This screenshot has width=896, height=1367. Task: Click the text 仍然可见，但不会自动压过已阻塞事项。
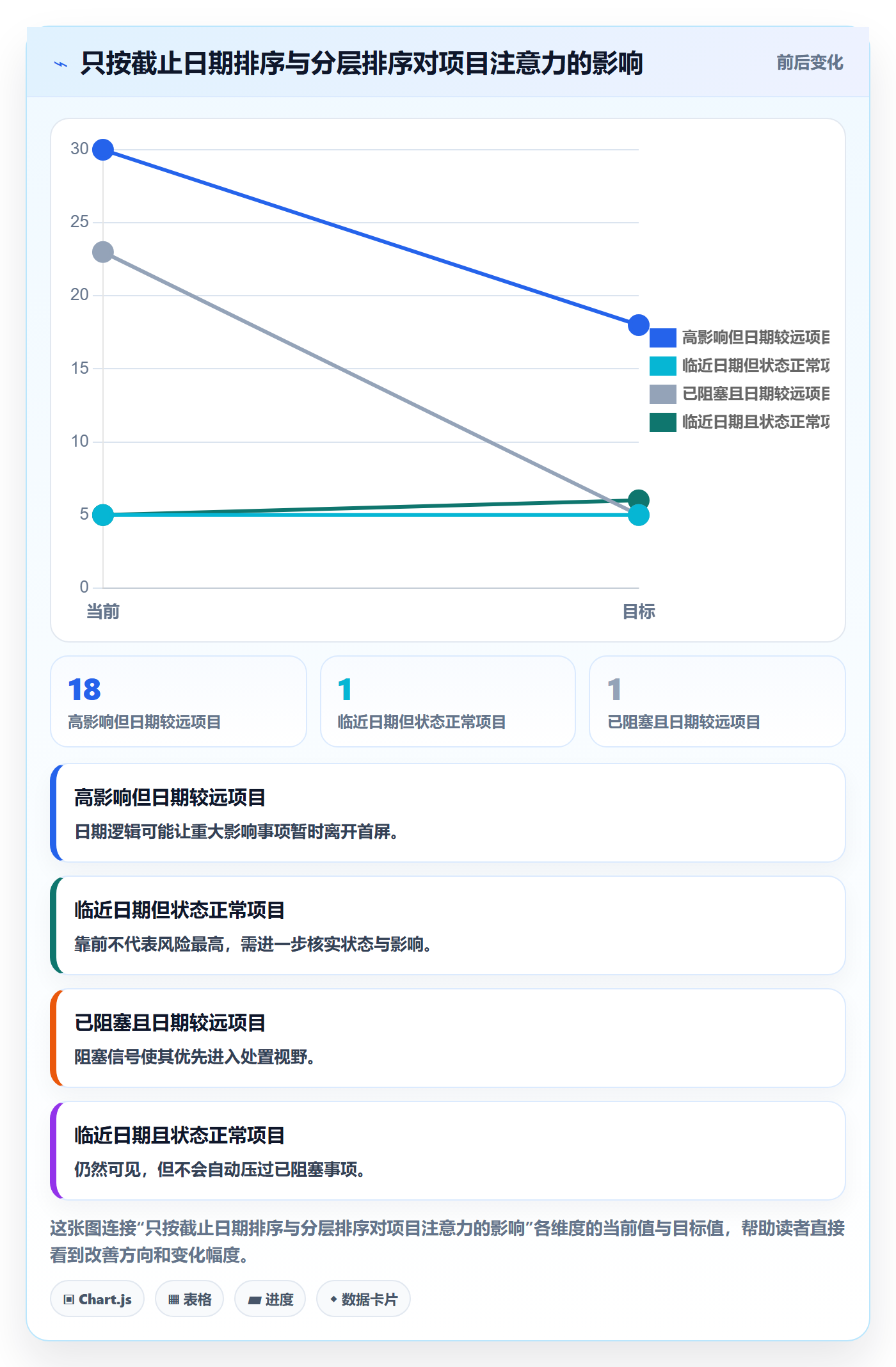[220, 1170]
